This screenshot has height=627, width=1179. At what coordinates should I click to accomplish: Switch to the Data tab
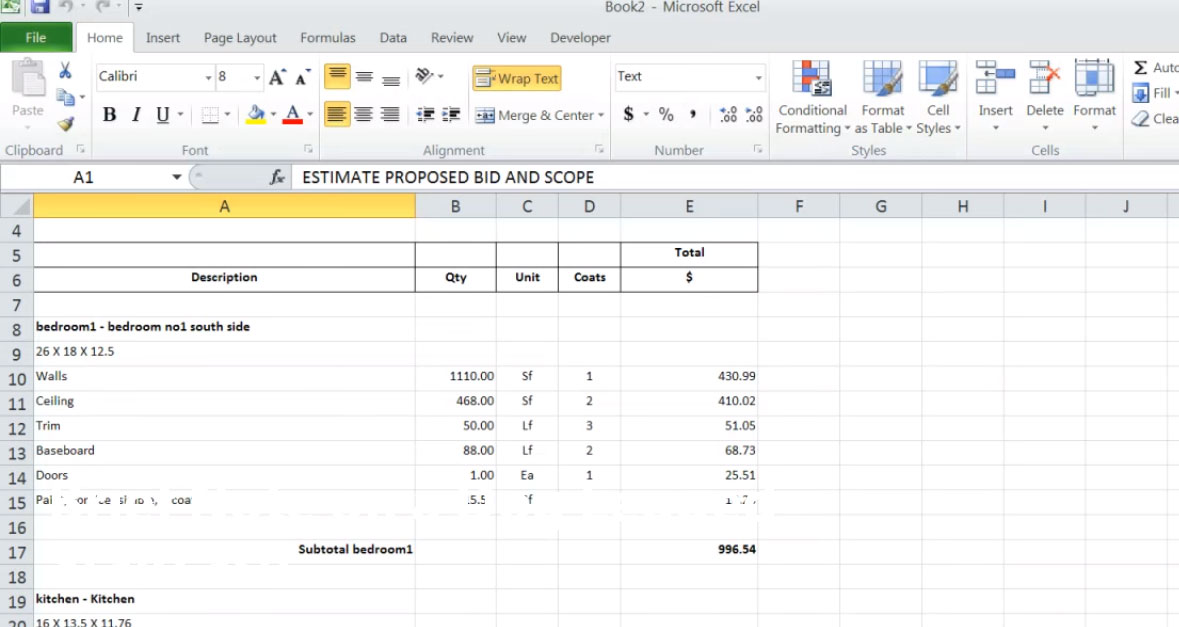coord(392,38)
